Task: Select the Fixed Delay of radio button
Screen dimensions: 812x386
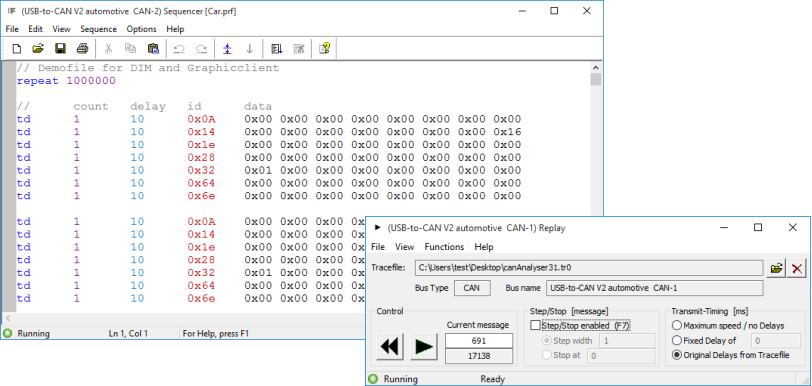Action: pyautogui.click(x=676, y=340)
